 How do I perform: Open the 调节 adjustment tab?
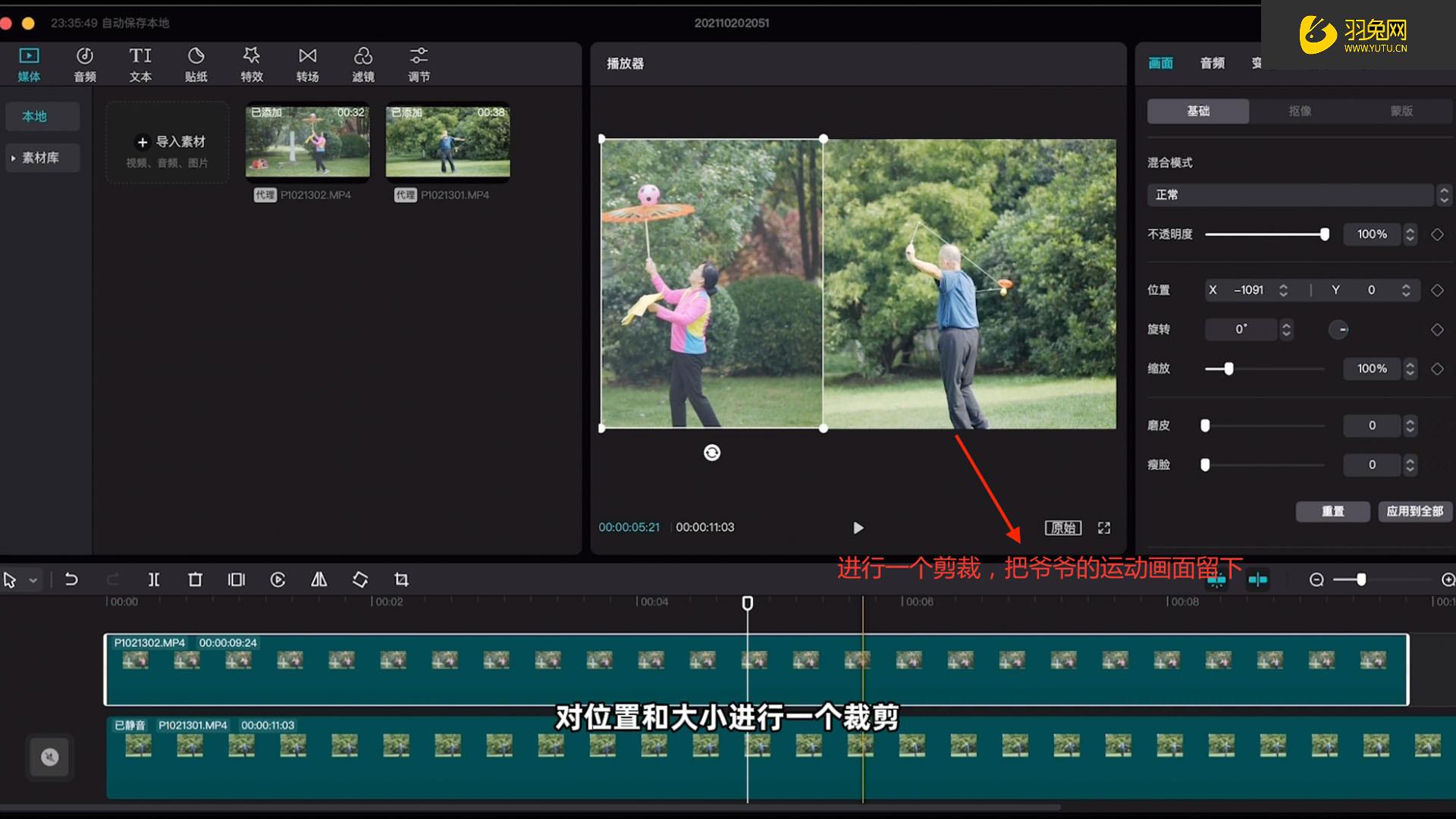419,64
